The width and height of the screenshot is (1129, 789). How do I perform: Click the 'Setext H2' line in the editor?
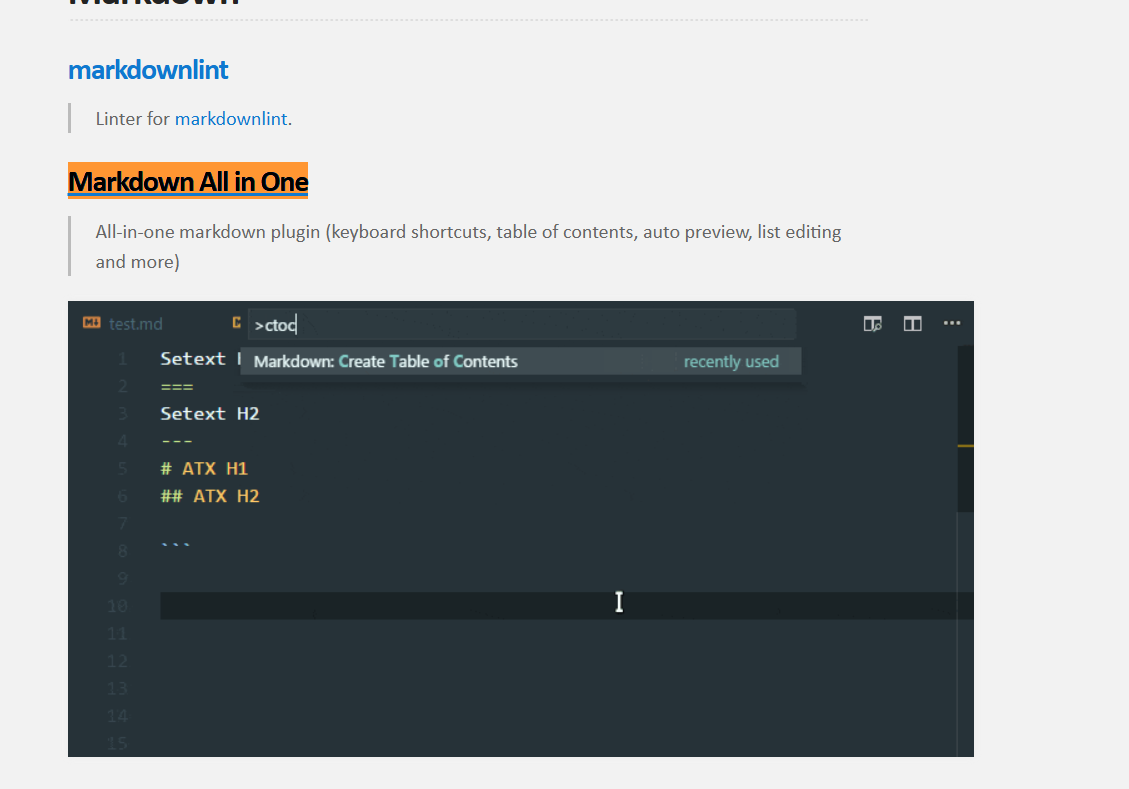(x=210, y=414)
